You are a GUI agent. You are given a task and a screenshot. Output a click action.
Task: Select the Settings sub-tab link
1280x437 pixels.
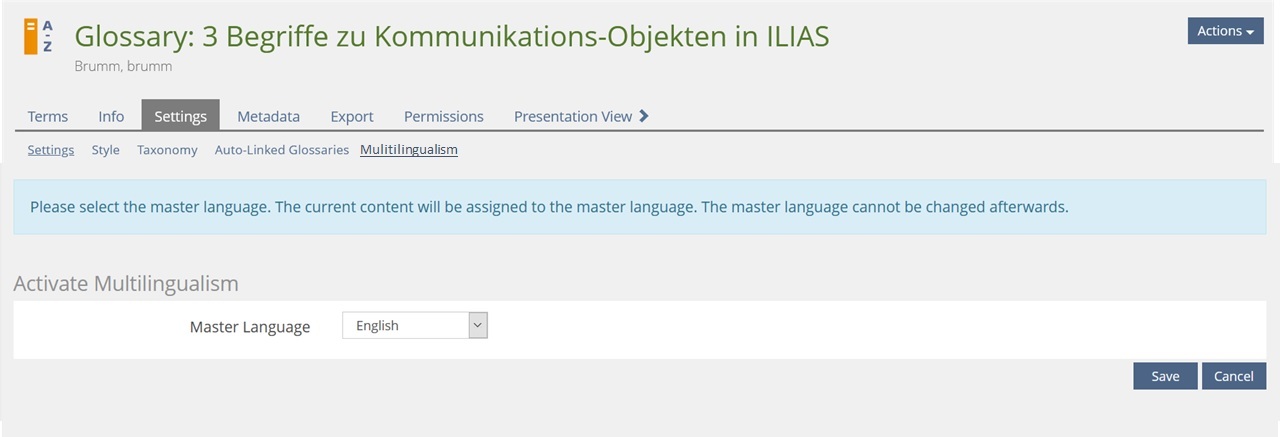51,150
